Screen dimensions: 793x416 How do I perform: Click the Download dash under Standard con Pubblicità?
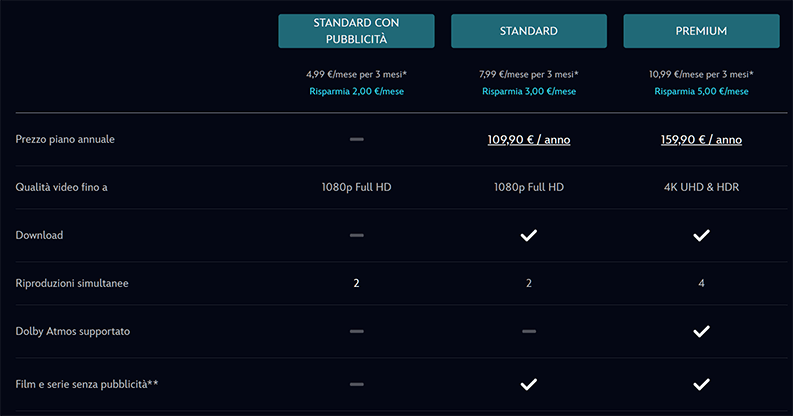[356, 235]
